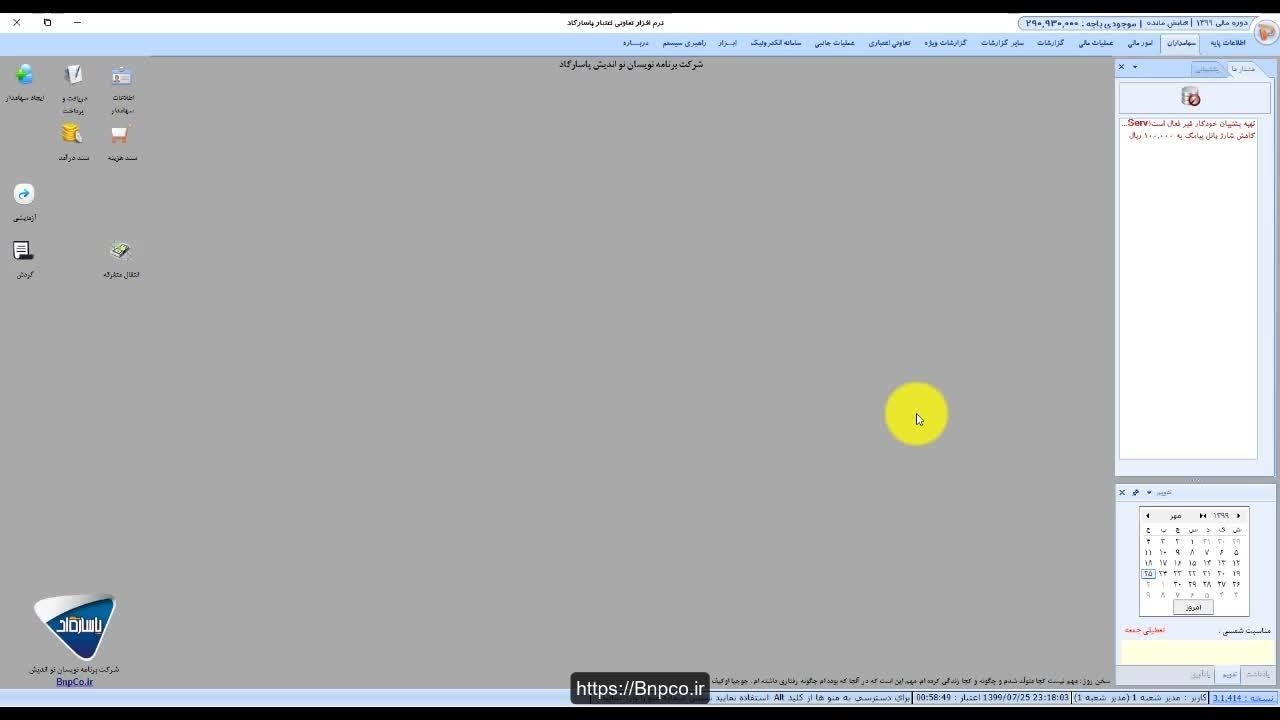
Task: Open the سند درآمد coins icon
Action: [72, 134]
